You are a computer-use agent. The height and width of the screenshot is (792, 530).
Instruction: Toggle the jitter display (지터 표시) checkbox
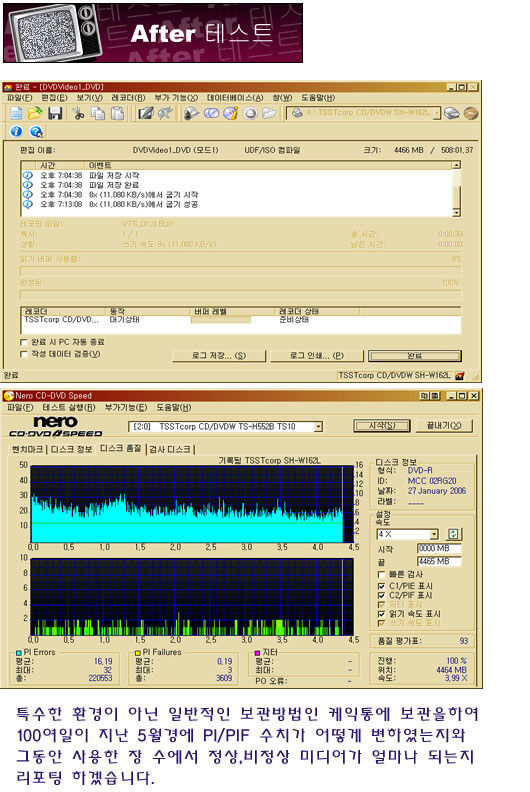tap(381, 604)
